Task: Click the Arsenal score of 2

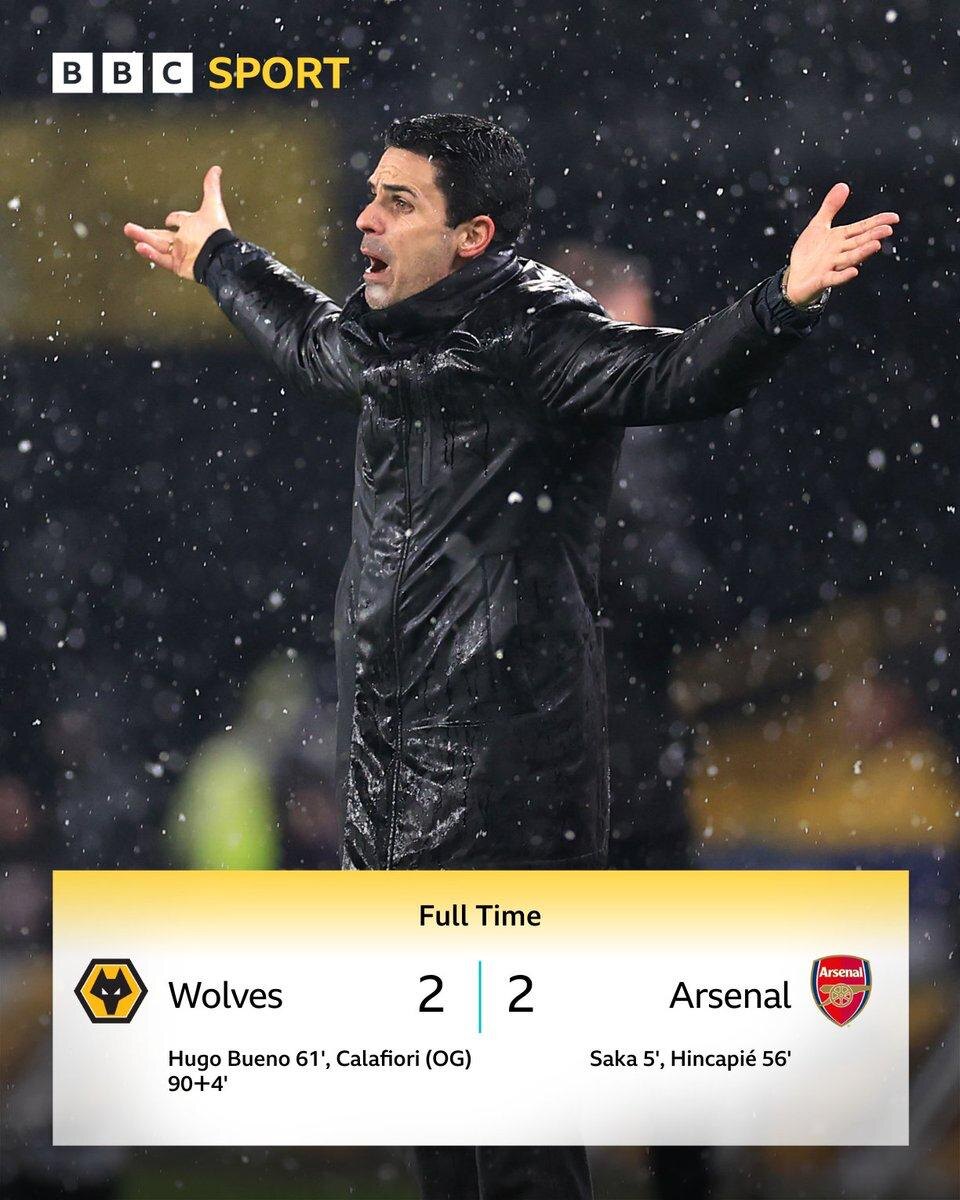Action: point(520,995)
